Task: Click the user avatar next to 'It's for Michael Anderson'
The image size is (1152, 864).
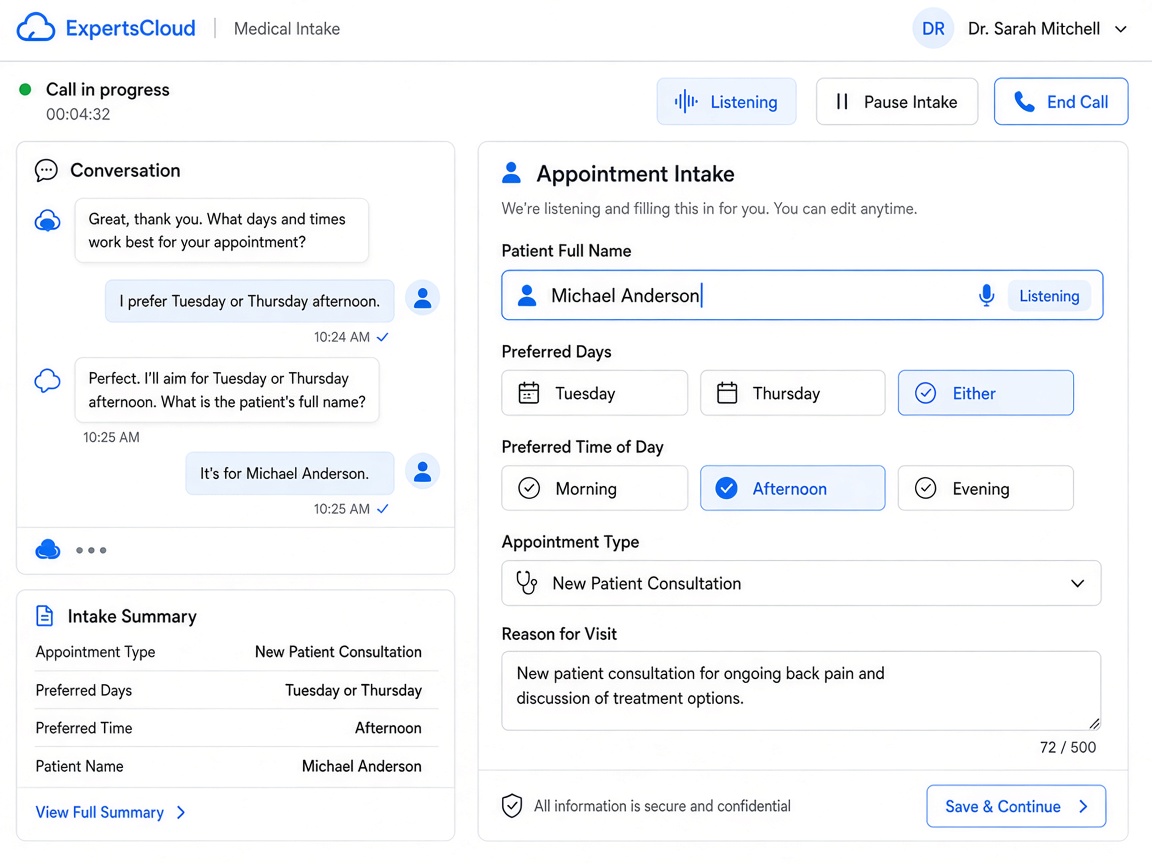Action: [422, 471]
